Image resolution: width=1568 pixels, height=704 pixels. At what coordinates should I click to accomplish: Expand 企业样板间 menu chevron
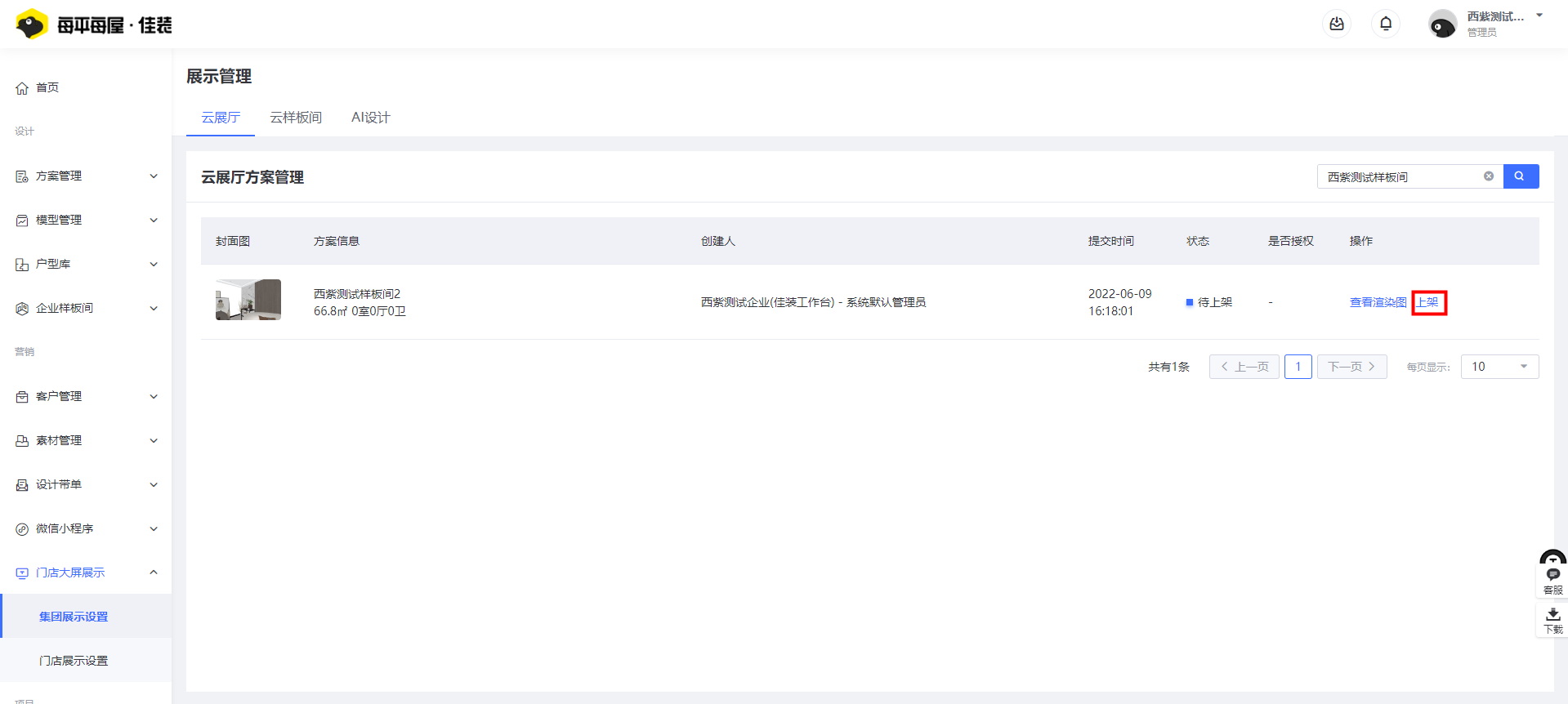[154, 309]
